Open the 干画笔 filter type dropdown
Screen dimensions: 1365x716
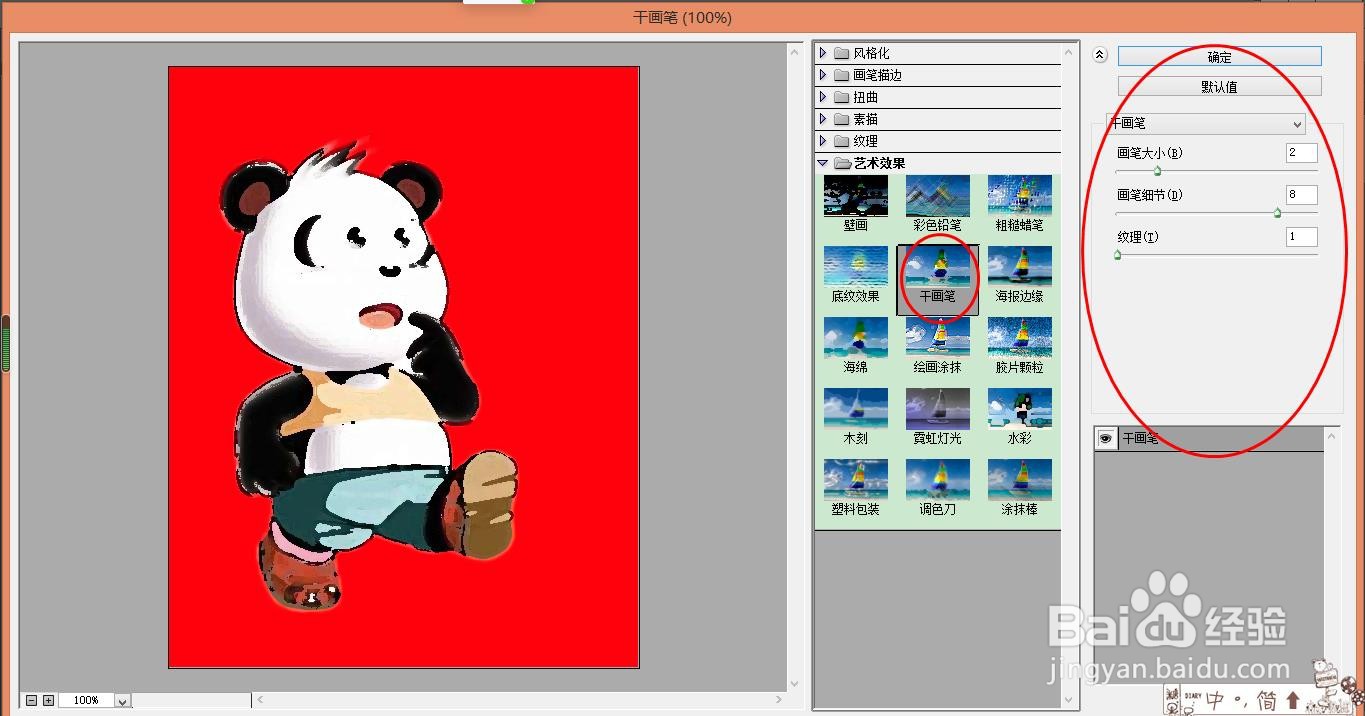(x=1205, y=124)
